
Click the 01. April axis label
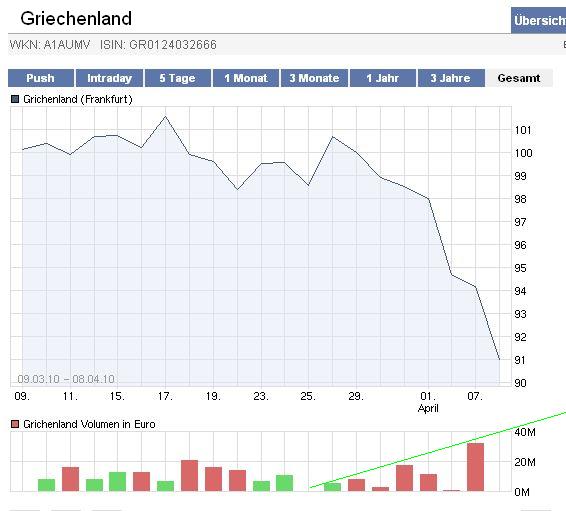428,402
